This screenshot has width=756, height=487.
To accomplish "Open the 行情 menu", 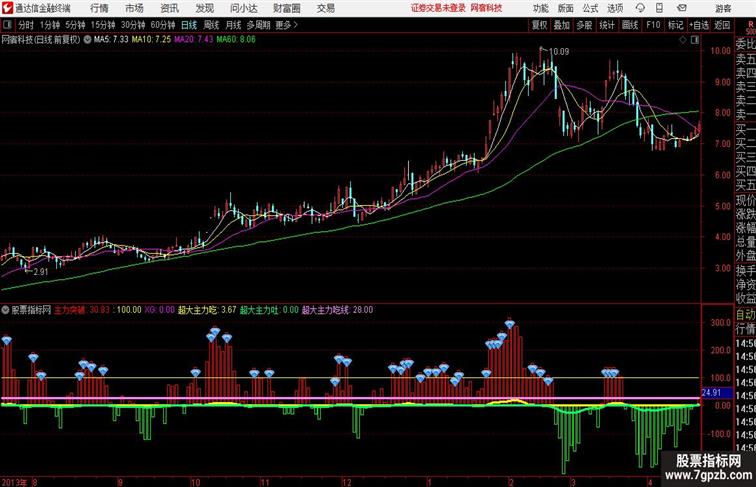I will [99, 8].
